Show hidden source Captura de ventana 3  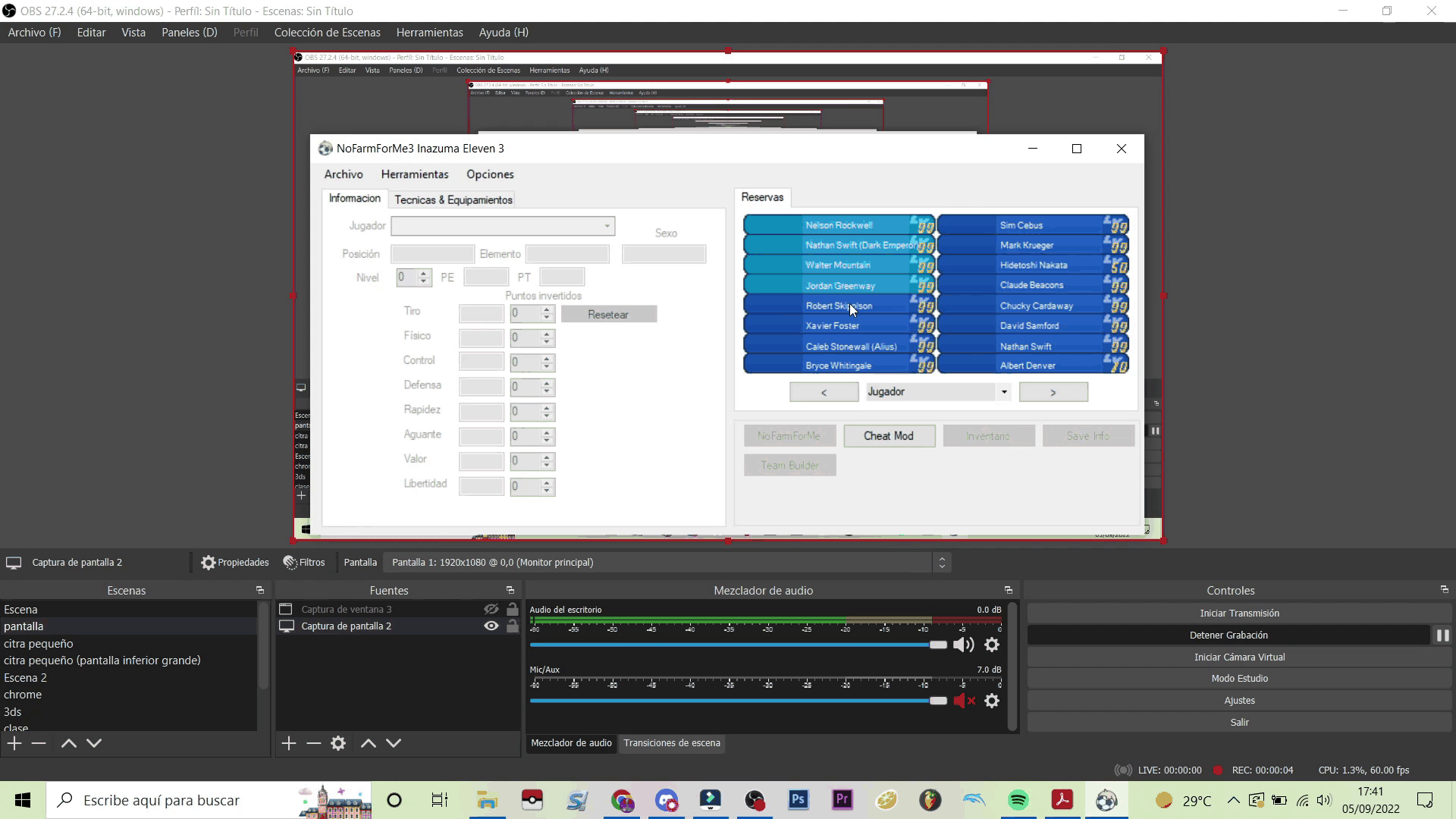click(491, 609)
